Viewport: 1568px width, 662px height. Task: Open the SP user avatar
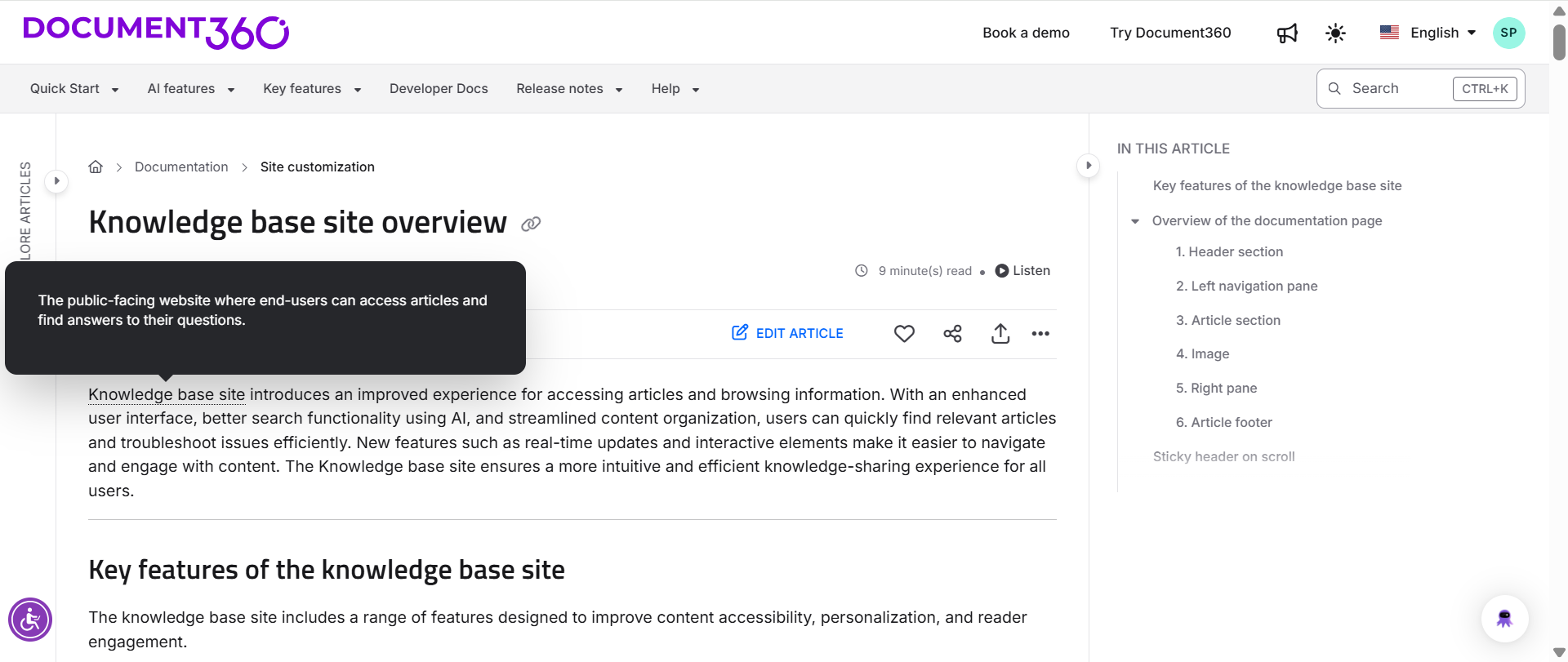coord(1508,33)
